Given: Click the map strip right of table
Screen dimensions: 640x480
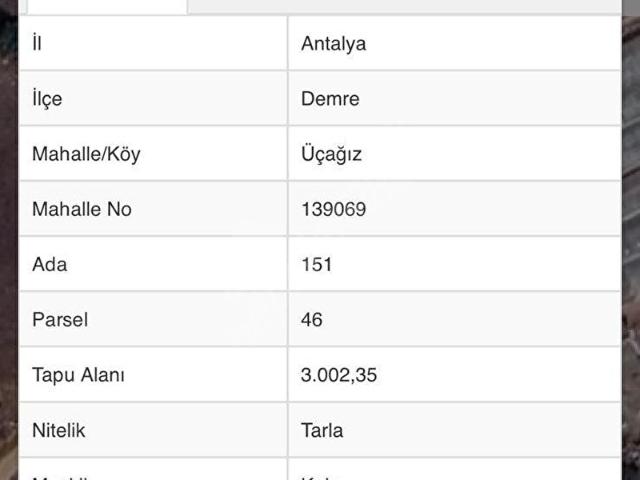Looking at the screenshot, I should tap(630, 240).
